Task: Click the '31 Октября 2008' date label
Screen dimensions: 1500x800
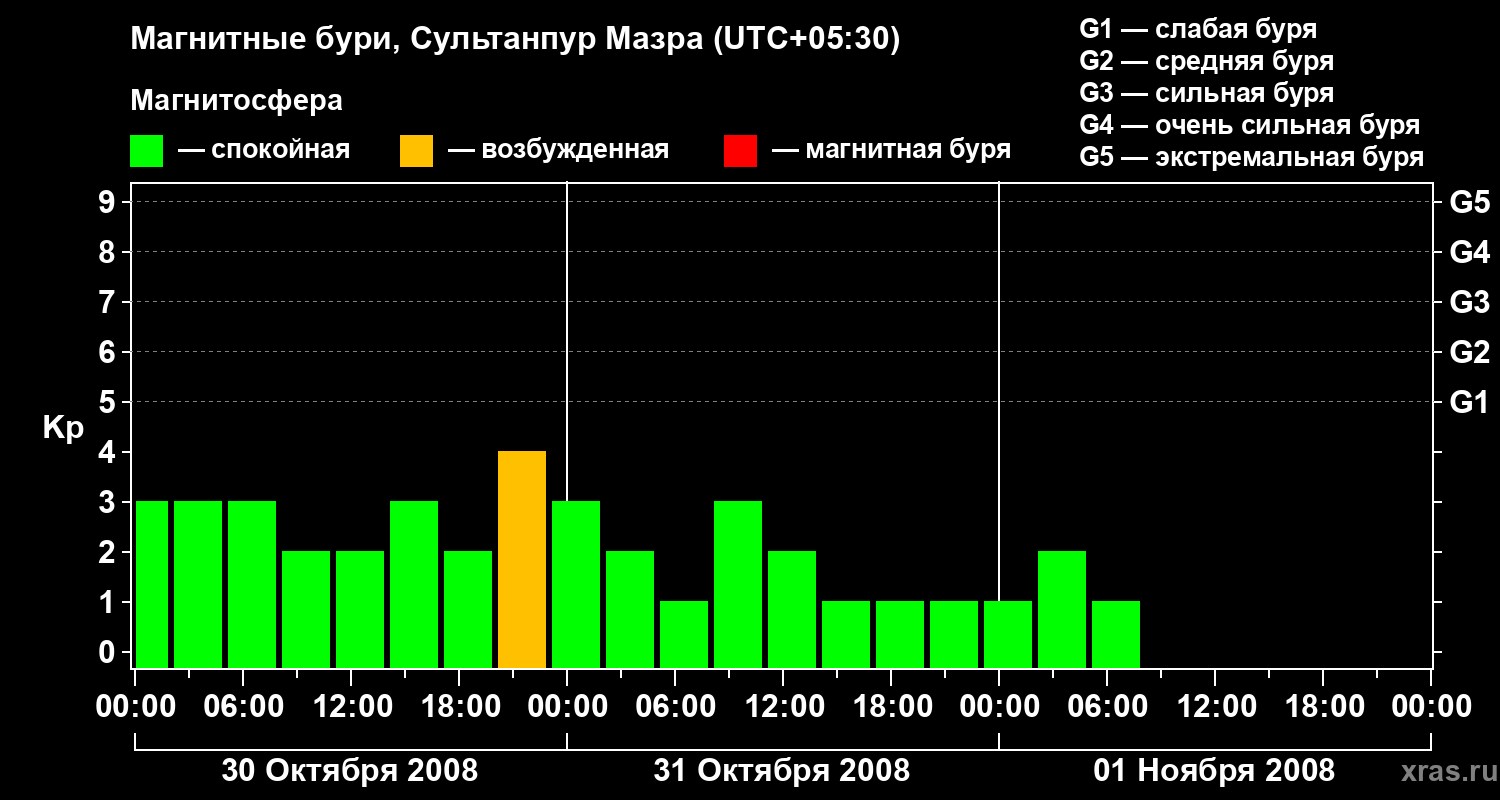Action: [x=782, y=770]
